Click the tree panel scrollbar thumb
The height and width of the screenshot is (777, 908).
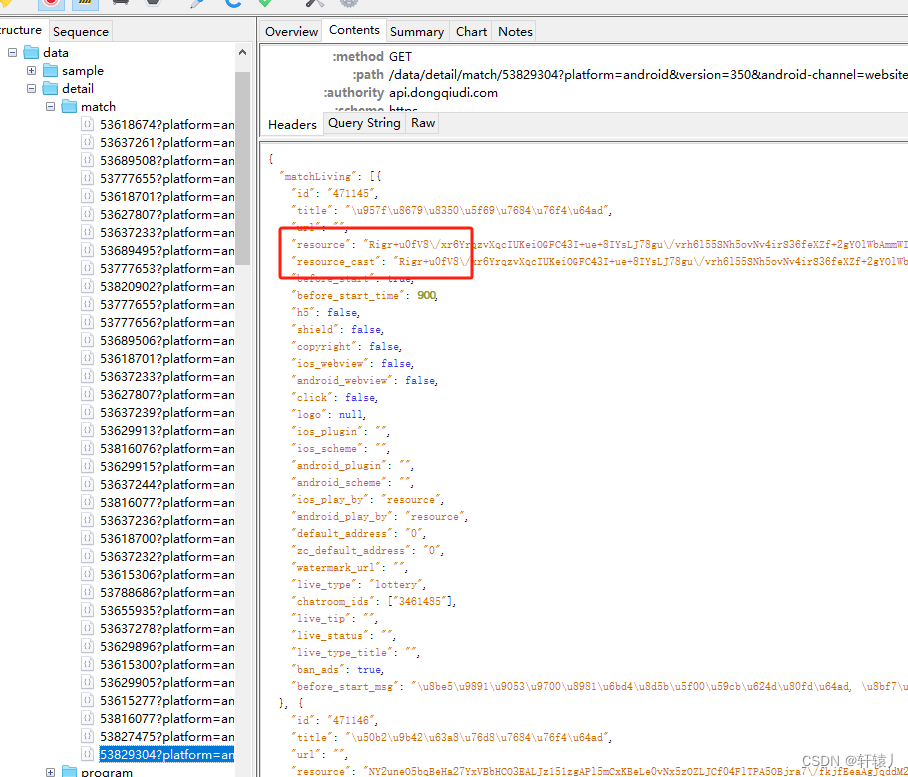(x=243, y=168)
